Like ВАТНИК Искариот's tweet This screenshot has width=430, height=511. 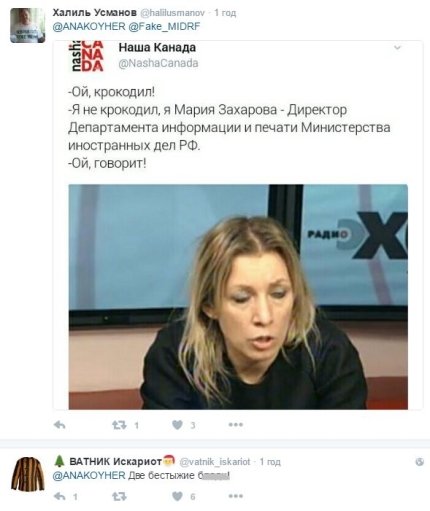click(177, 496)
